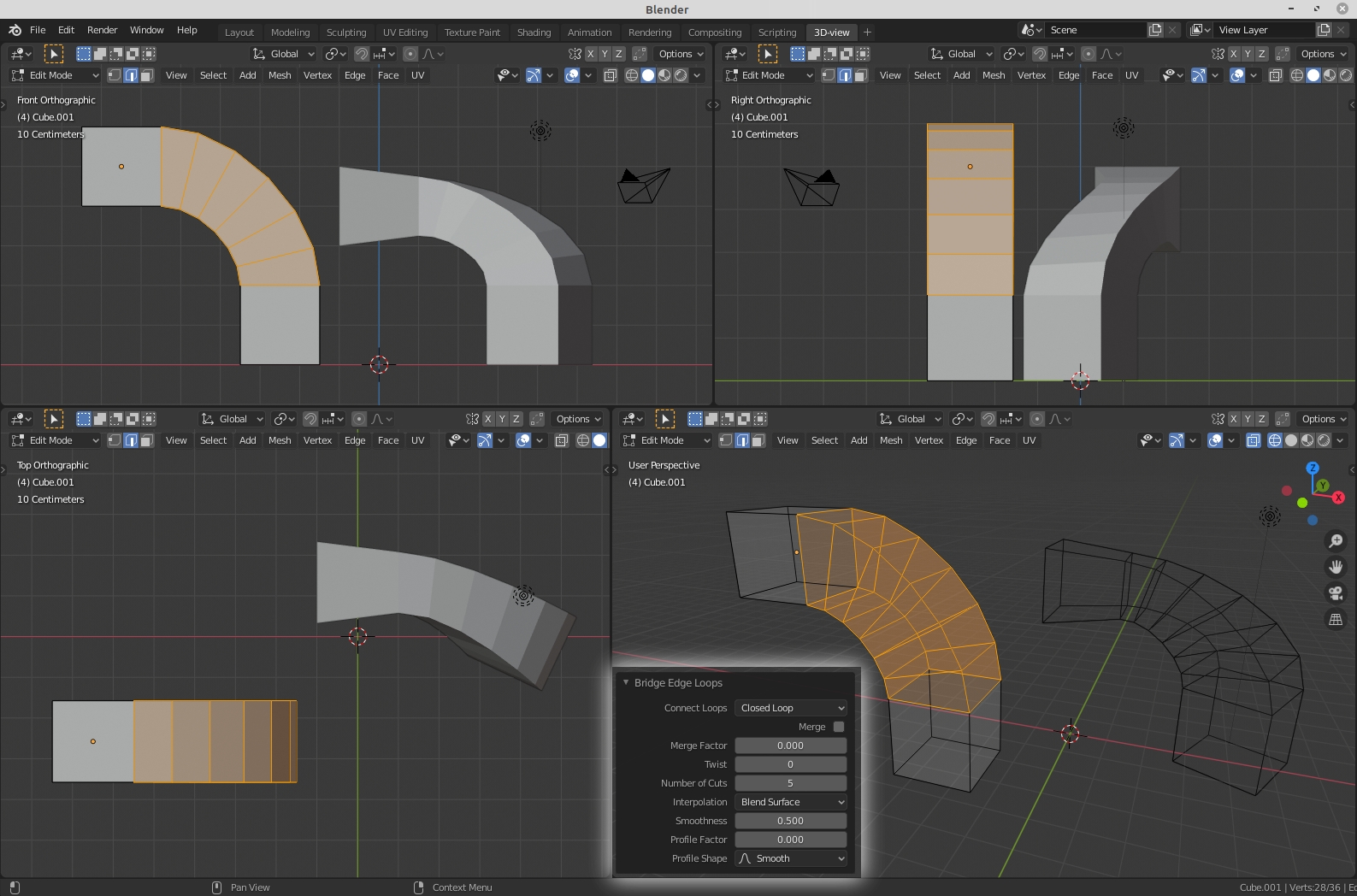
Task: Open the Connect Loops dropdown
Action: tap(791, 708)
